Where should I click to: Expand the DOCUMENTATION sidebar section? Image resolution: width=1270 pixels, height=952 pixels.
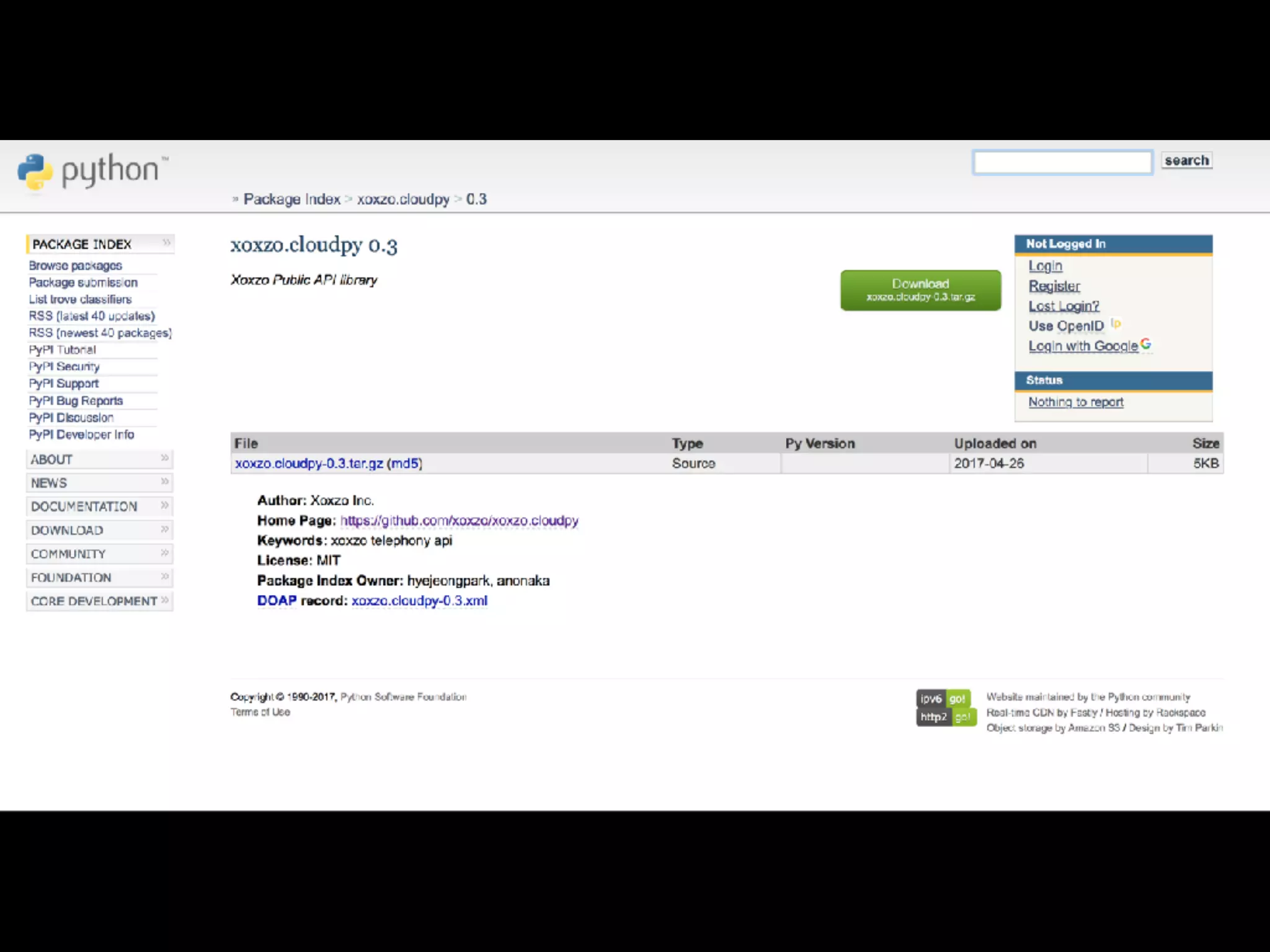tap(99, 506)
